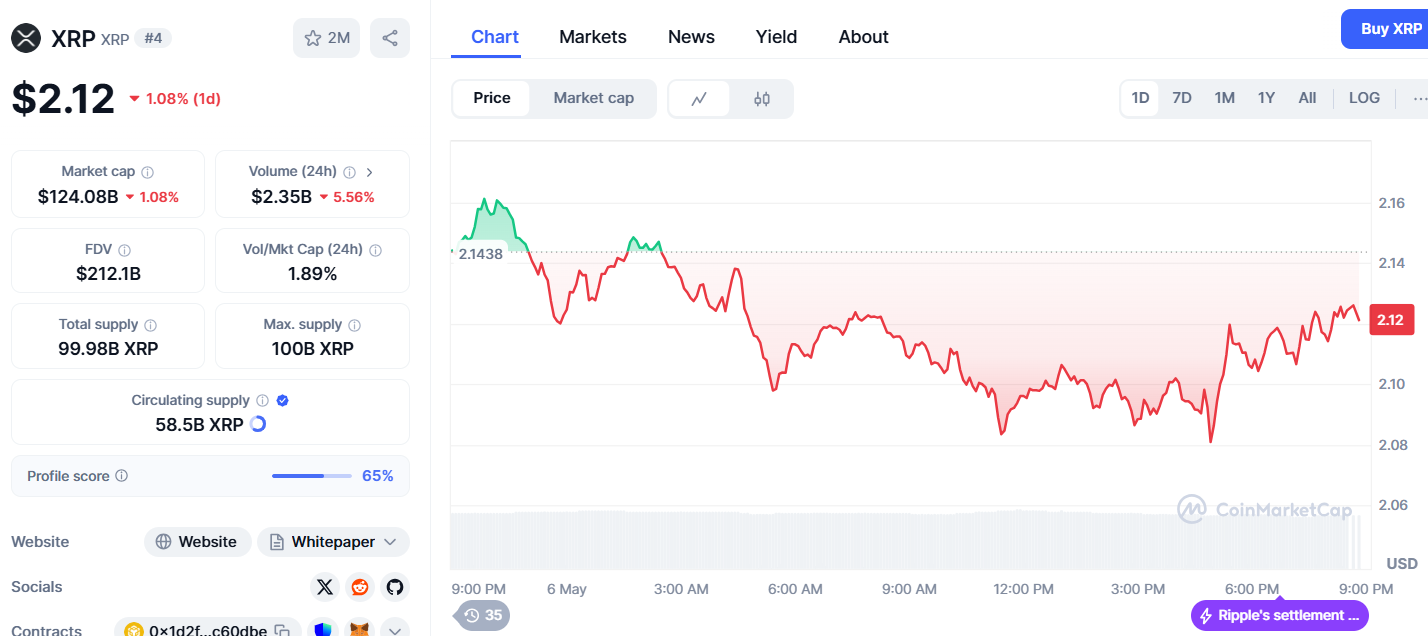Click the FDV info icon
Viewport: 1428px width, 636px height.
coord(124,250)
